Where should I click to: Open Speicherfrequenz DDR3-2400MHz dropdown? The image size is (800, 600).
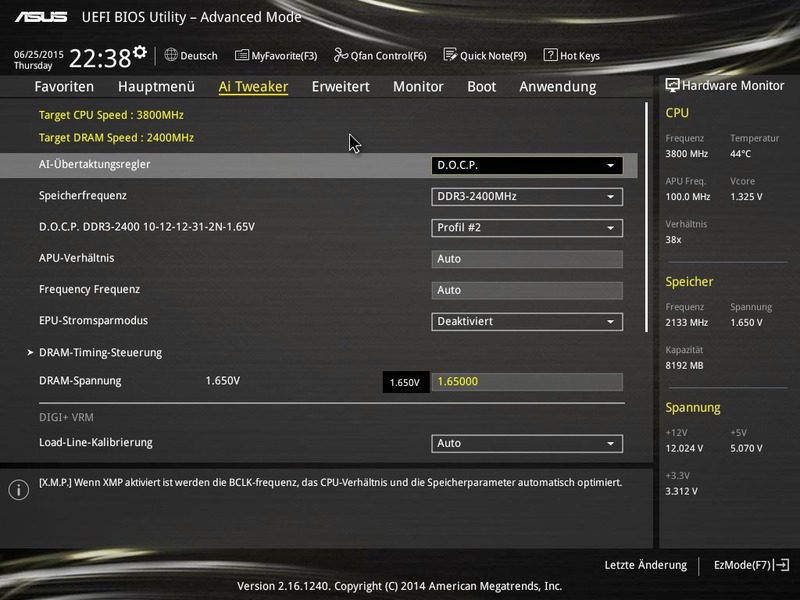[x=527, y=196]
